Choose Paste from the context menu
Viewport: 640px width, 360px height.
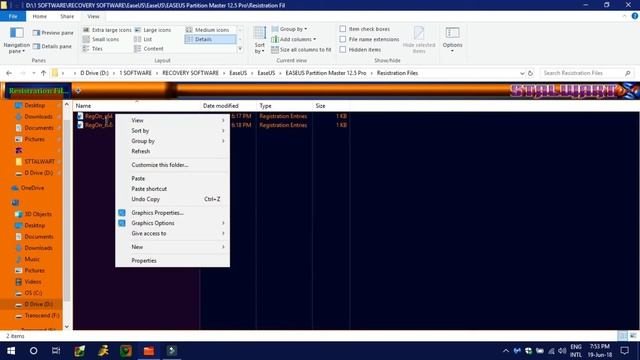tap(172, 178)
